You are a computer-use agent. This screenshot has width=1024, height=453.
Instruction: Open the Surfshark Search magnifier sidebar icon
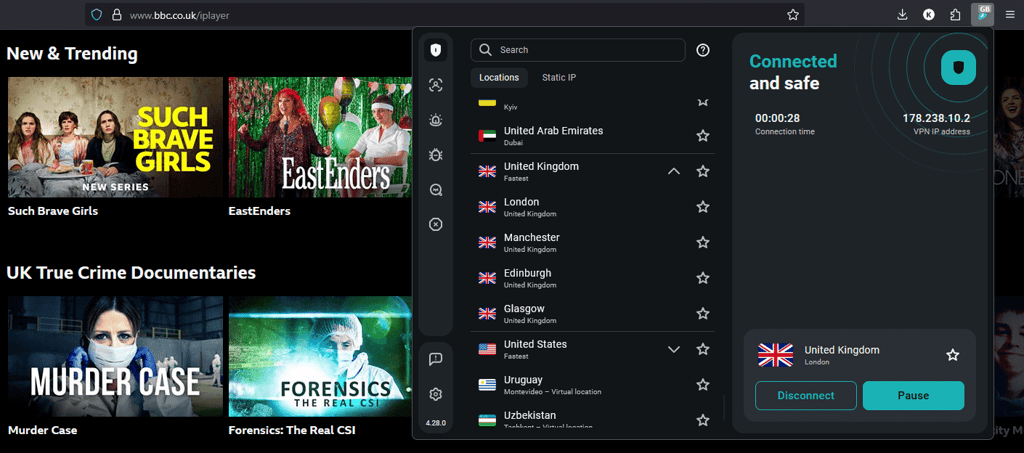coord(436,190)
